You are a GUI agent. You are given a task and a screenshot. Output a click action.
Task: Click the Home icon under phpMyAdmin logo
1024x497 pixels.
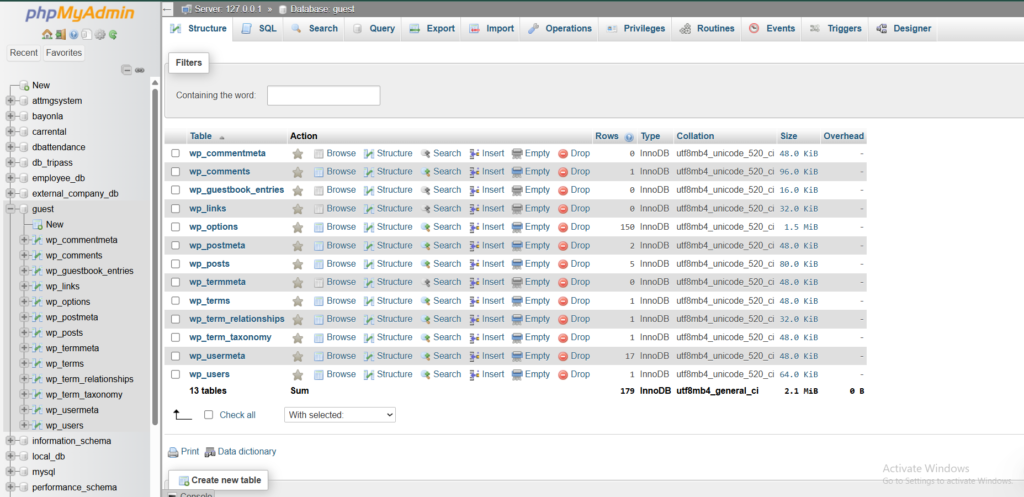coord(47,34)
